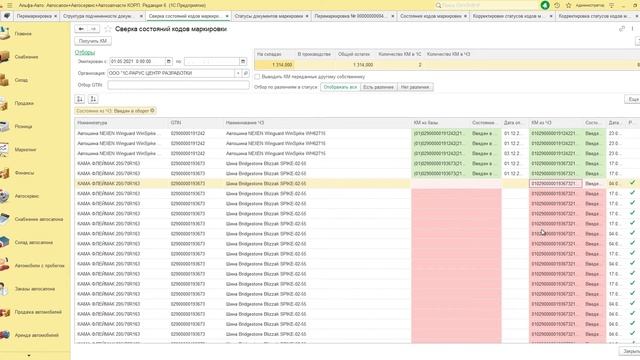Click the КМ из базы column header

(426, 122)
